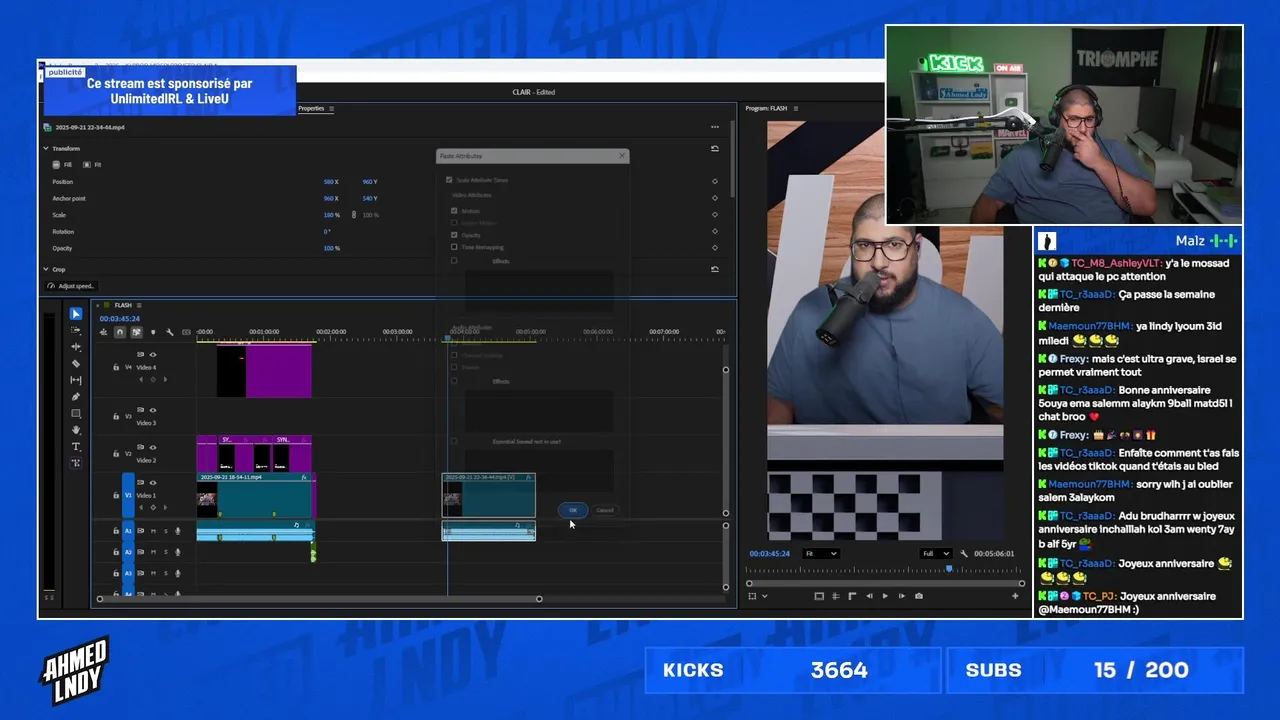The image size is (1280, 720).
Task: Click the transform box icon in Program monitor
Action: (x=752, y=596)
